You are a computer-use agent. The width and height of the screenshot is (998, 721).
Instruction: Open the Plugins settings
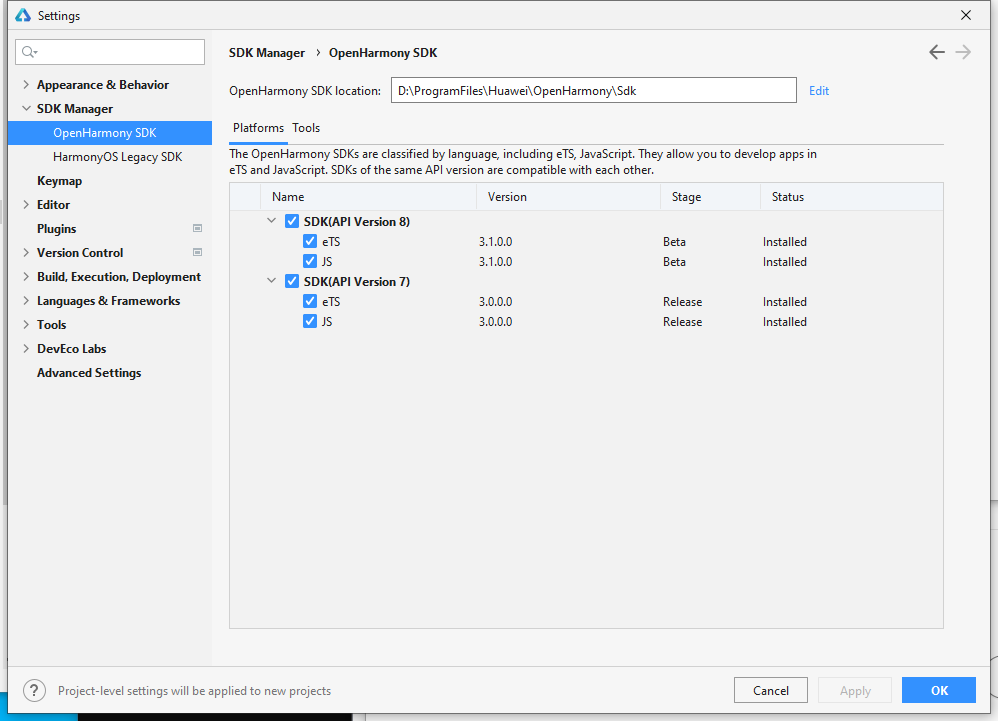pyautogui.click(x=57, y=229)
